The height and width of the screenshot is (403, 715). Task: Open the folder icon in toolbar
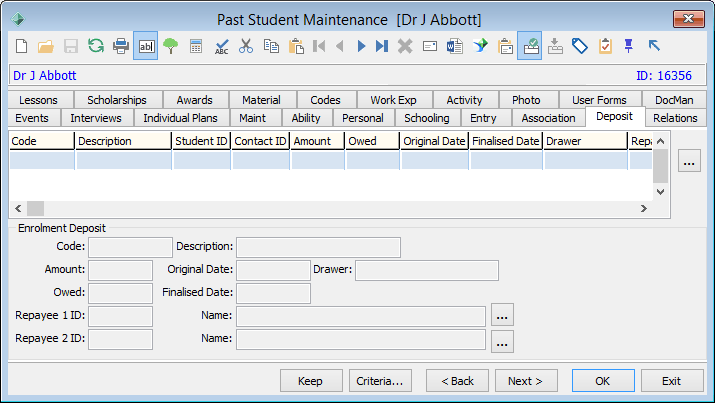[46, 46]
